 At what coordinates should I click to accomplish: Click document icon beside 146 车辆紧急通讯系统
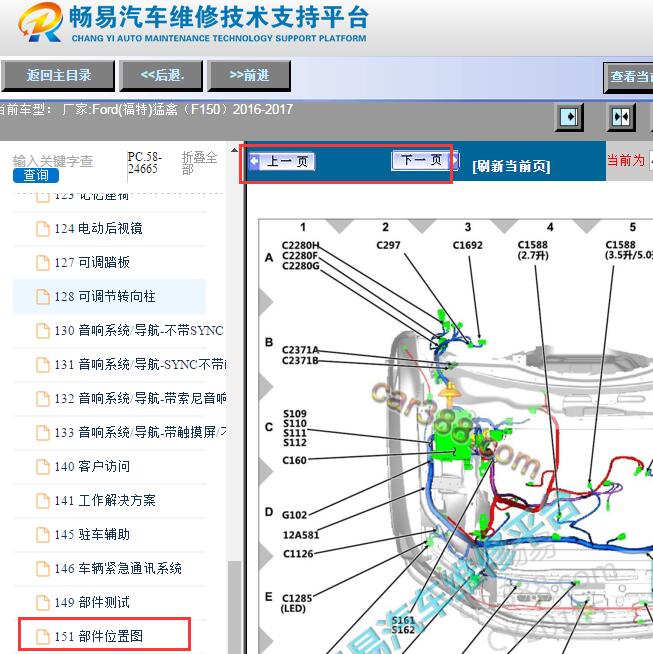click(x=43, y=568)
